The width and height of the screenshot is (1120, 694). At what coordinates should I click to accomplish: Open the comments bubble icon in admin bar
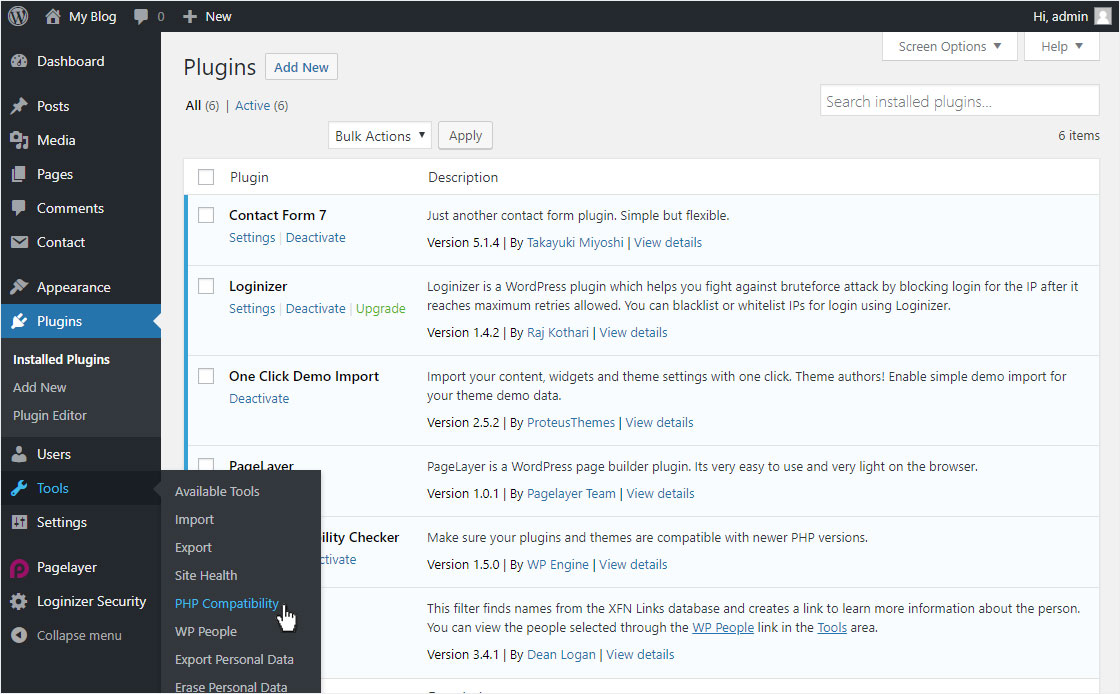point(141,16)
